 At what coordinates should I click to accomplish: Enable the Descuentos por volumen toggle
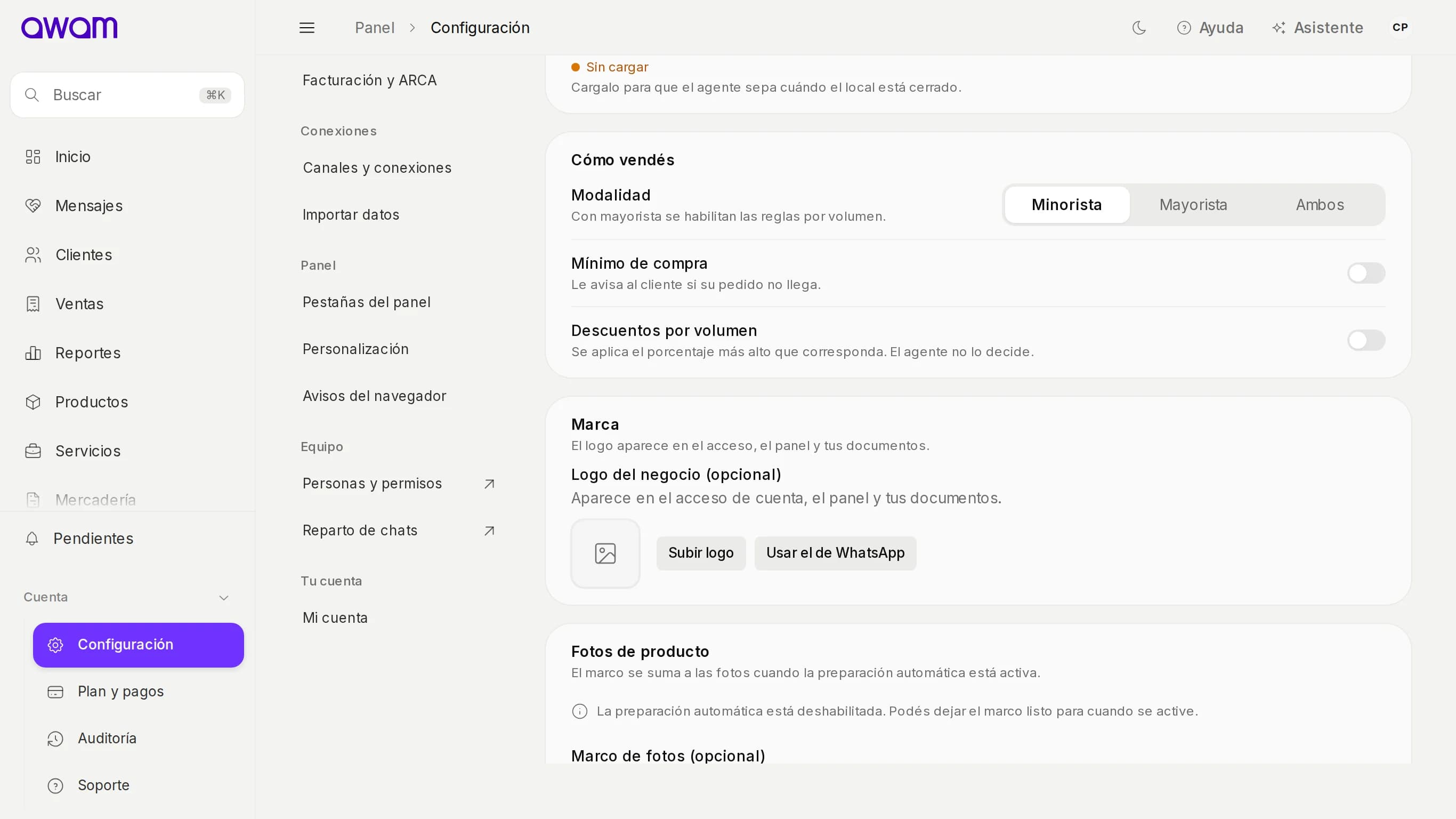[x=1366, y=341]
